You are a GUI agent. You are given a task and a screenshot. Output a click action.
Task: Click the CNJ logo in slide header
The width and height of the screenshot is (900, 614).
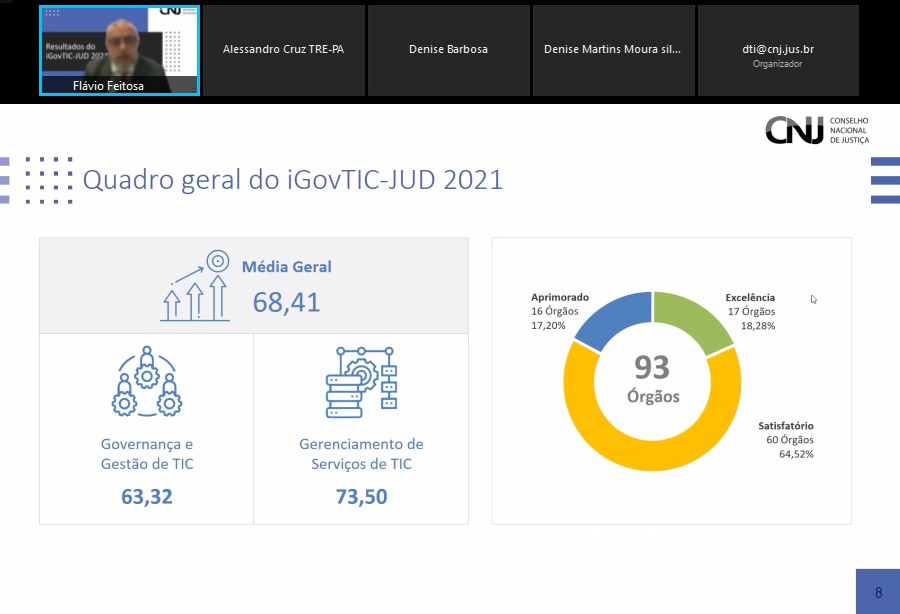coord(817,130)
